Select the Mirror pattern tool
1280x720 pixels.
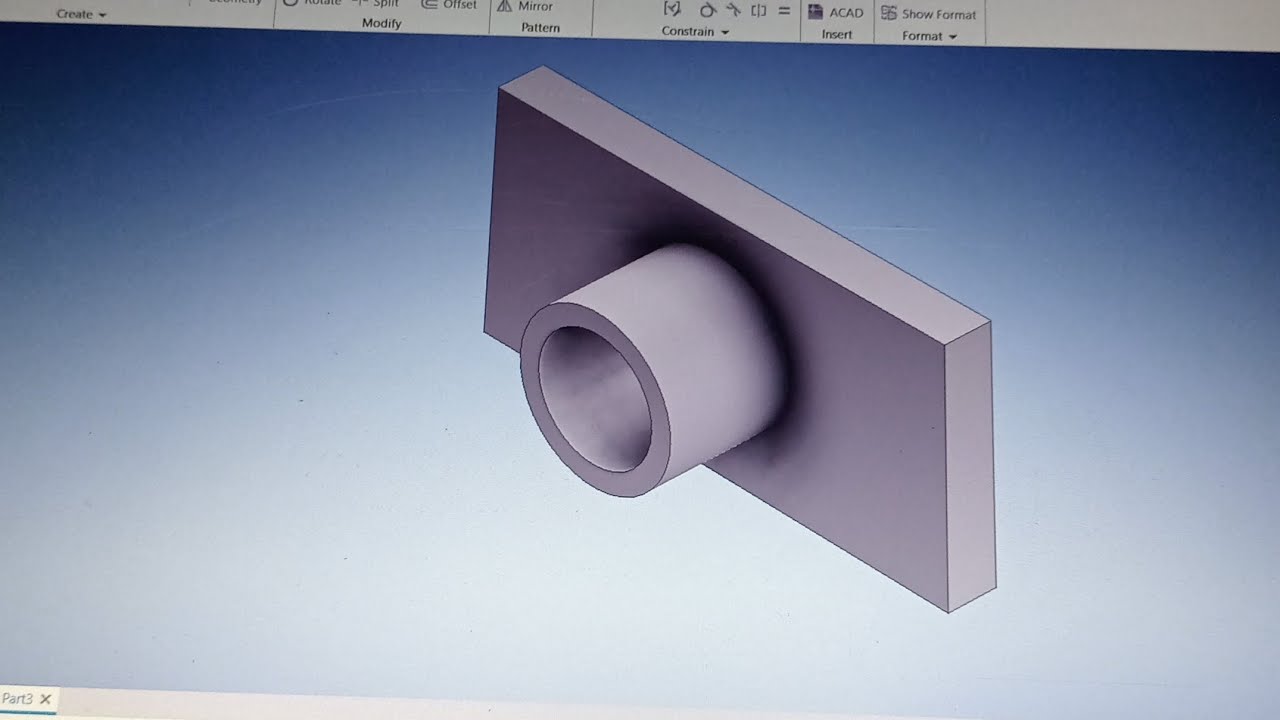[x=526, y=5]
